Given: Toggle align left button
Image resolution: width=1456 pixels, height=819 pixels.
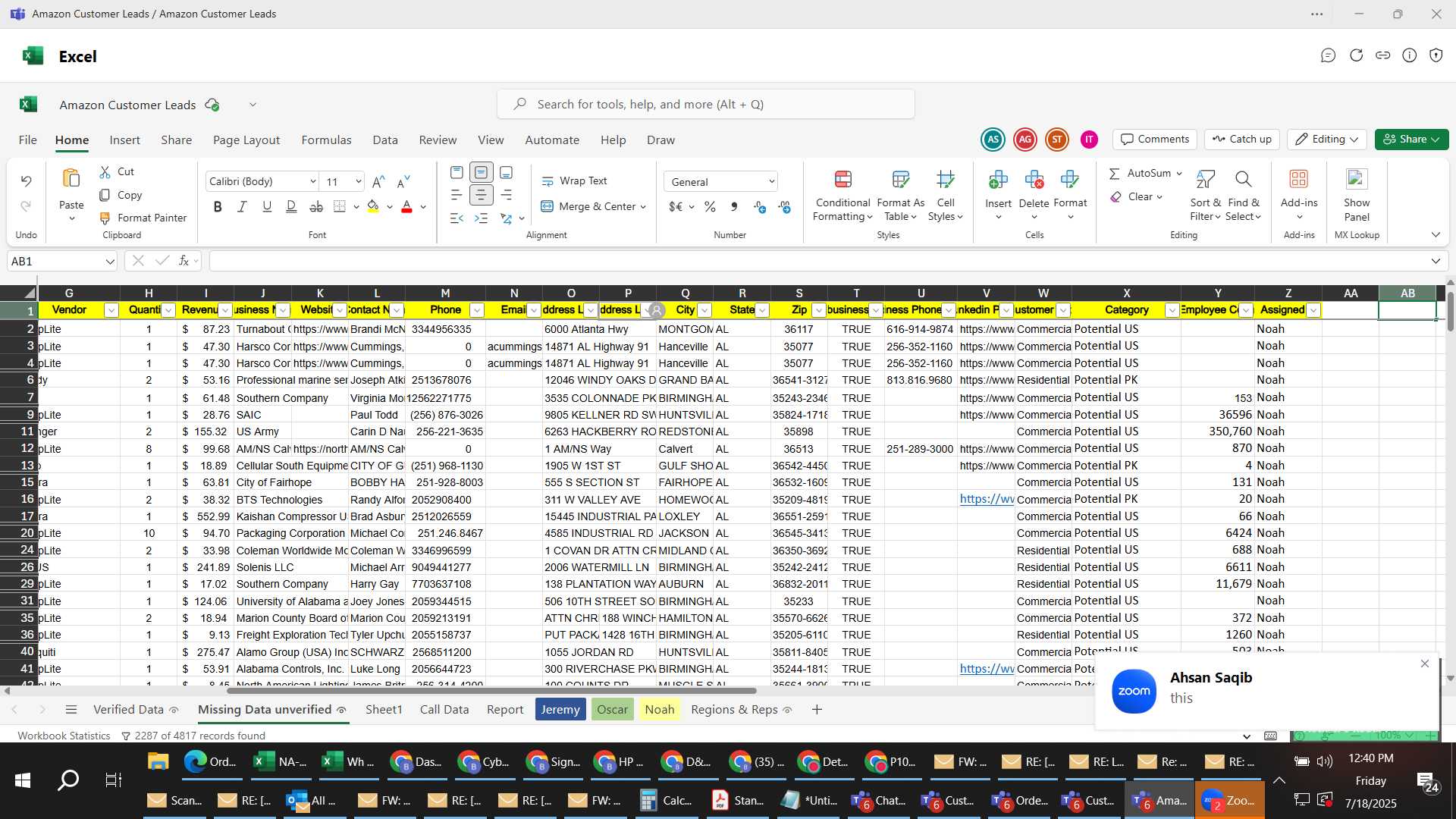Looking at the screenshot, I should point(457,196).
